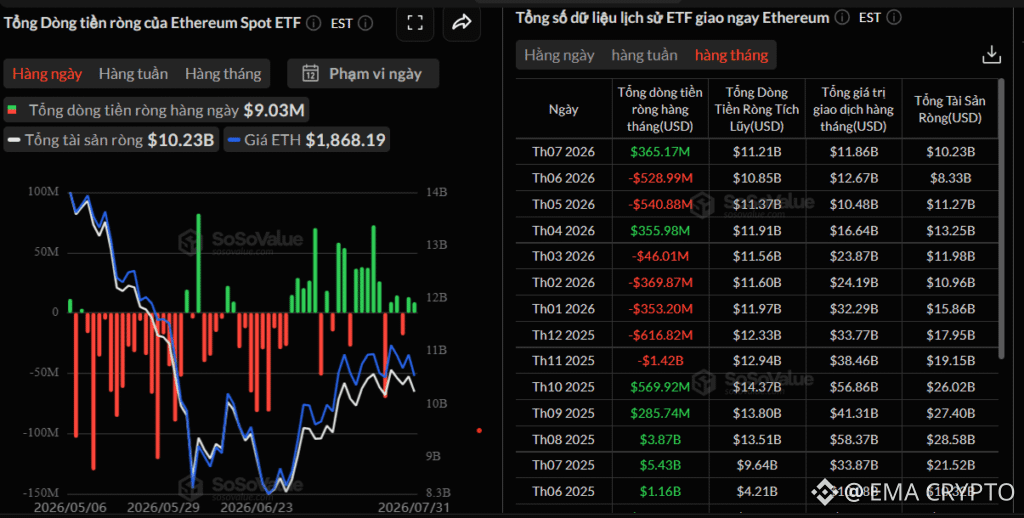Toggle the Tổng tài sản ròng line
The image size is (1024, 518).
pos(110,140)
